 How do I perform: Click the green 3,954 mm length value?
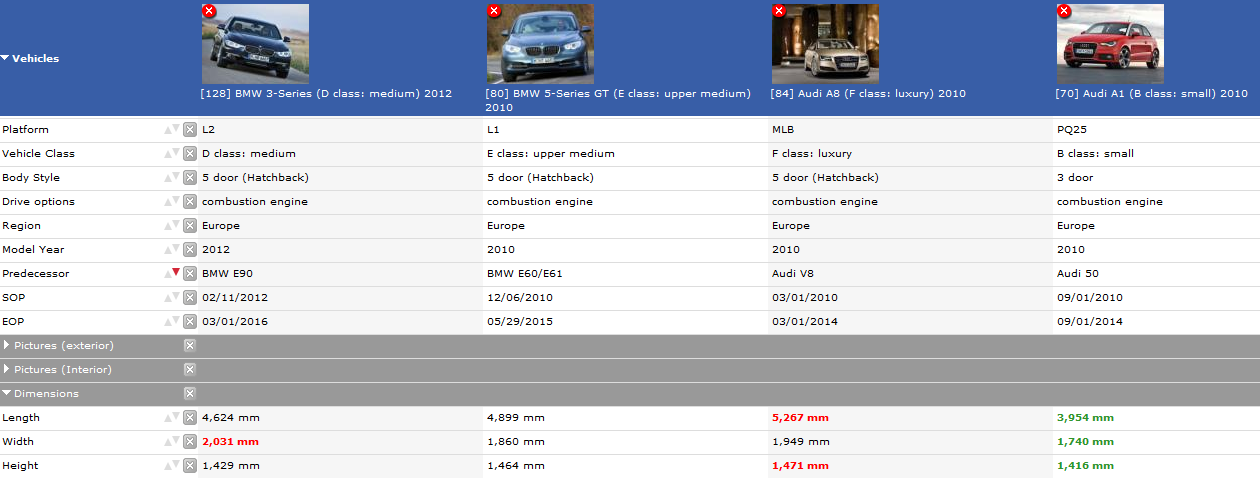[1085, 417]
